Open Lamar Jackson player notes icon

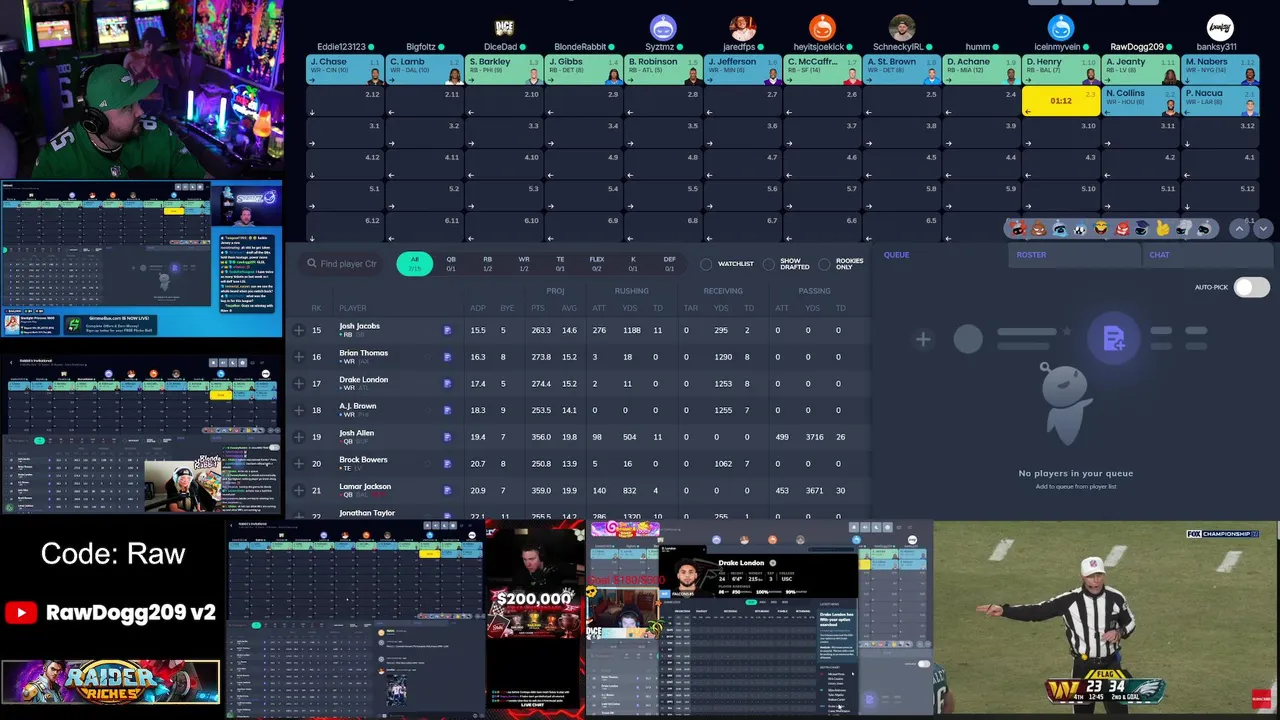coord(448,490)
